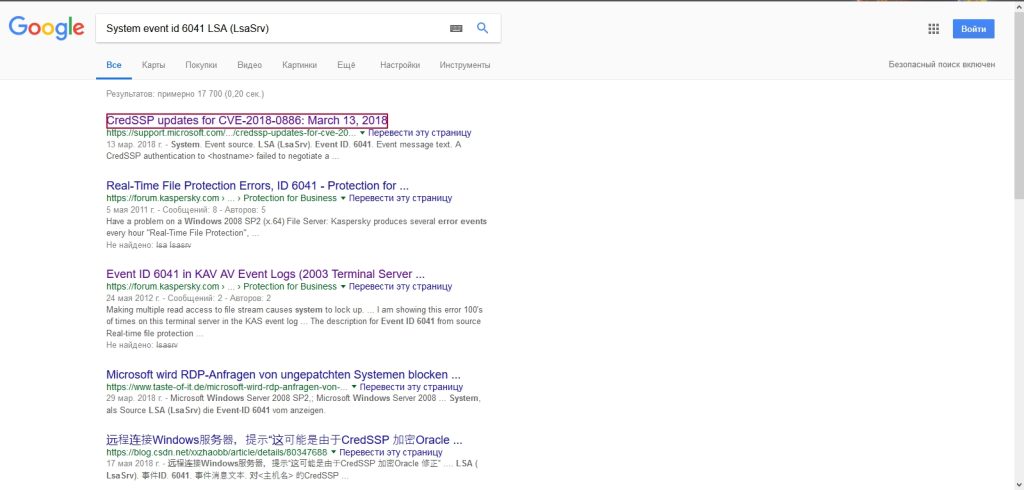Open the Ещё menu

(346, 65)
